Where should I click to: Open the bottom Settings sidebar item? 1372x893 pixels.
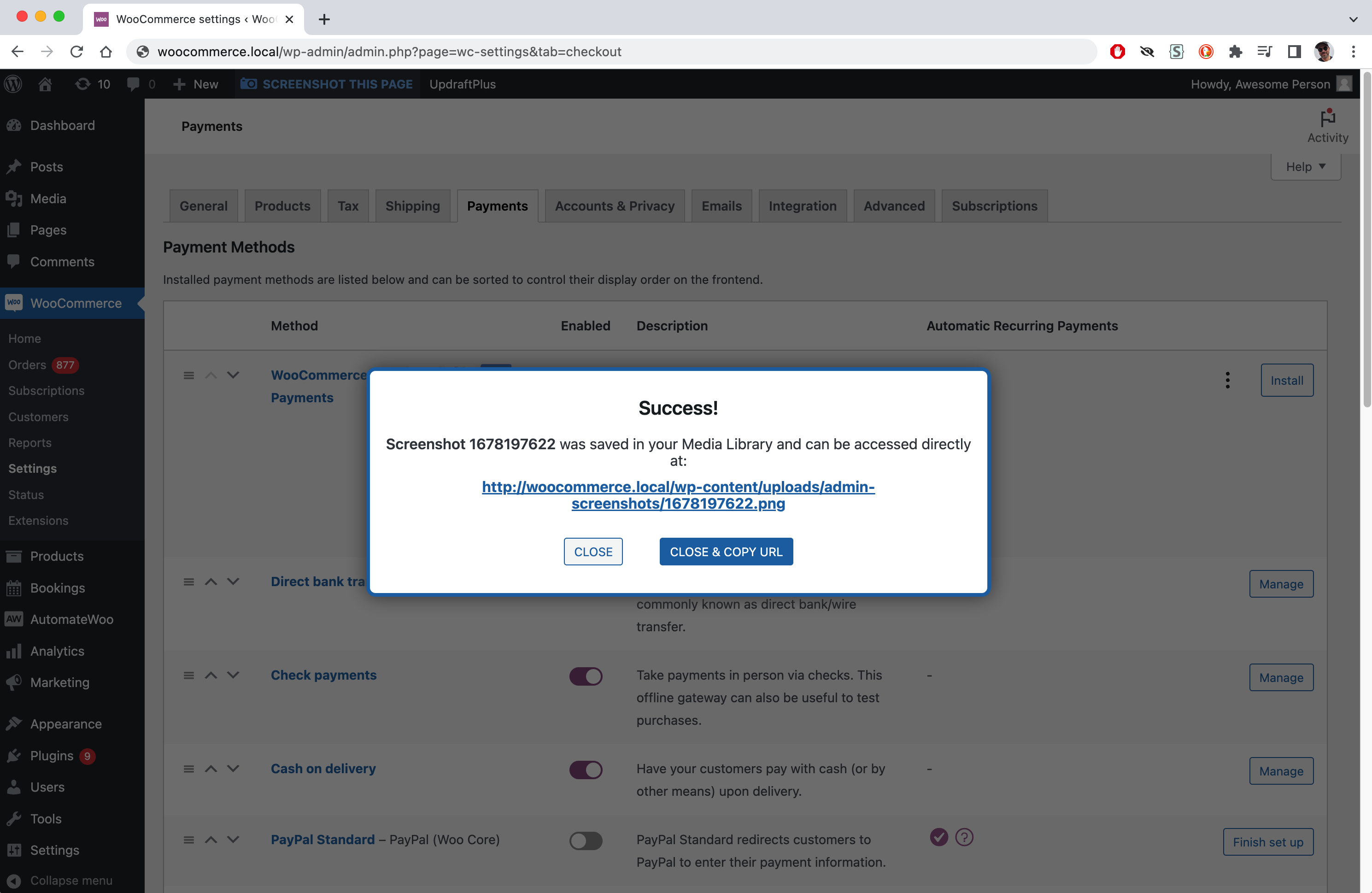(54, 850)
